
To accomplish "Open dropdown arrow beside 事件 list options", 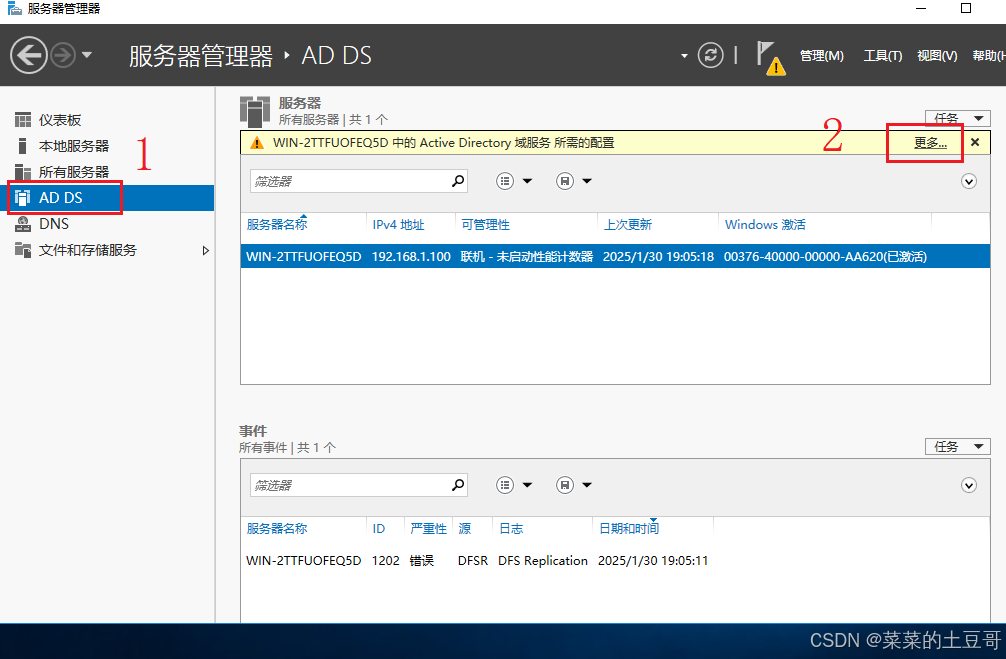I will tap(527, 484).
